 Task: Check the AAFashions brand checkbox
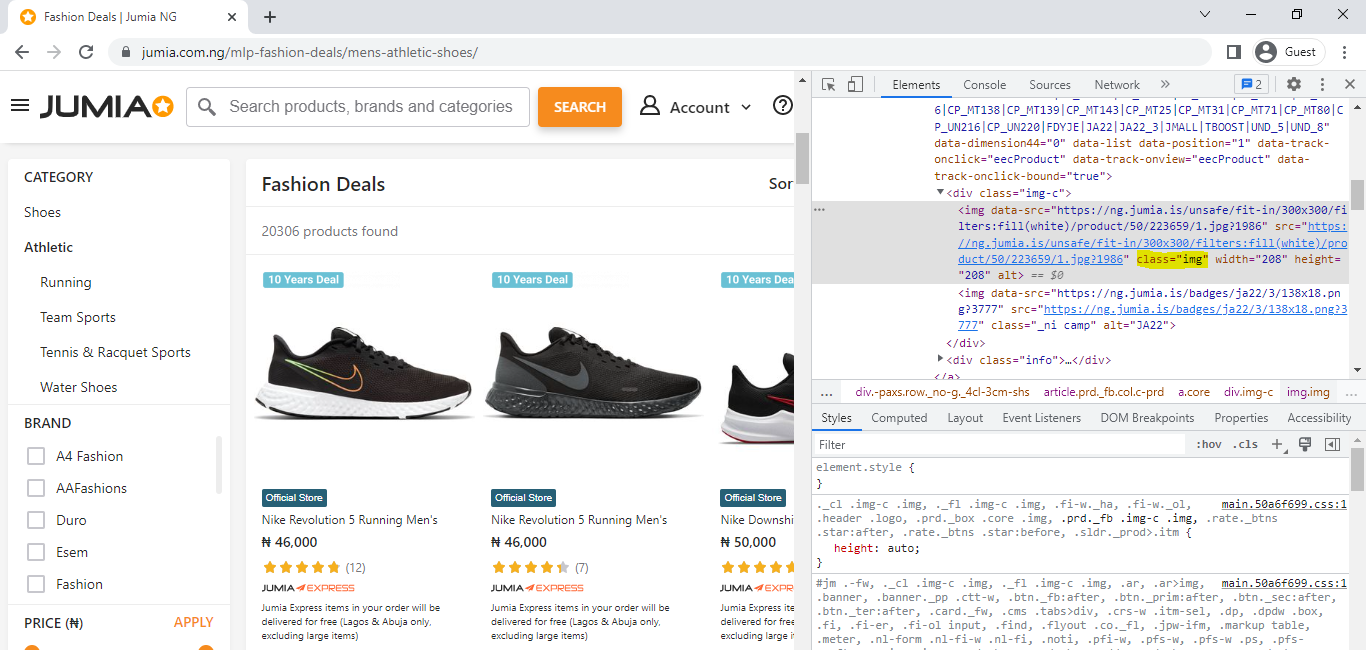tap(36, 488)
